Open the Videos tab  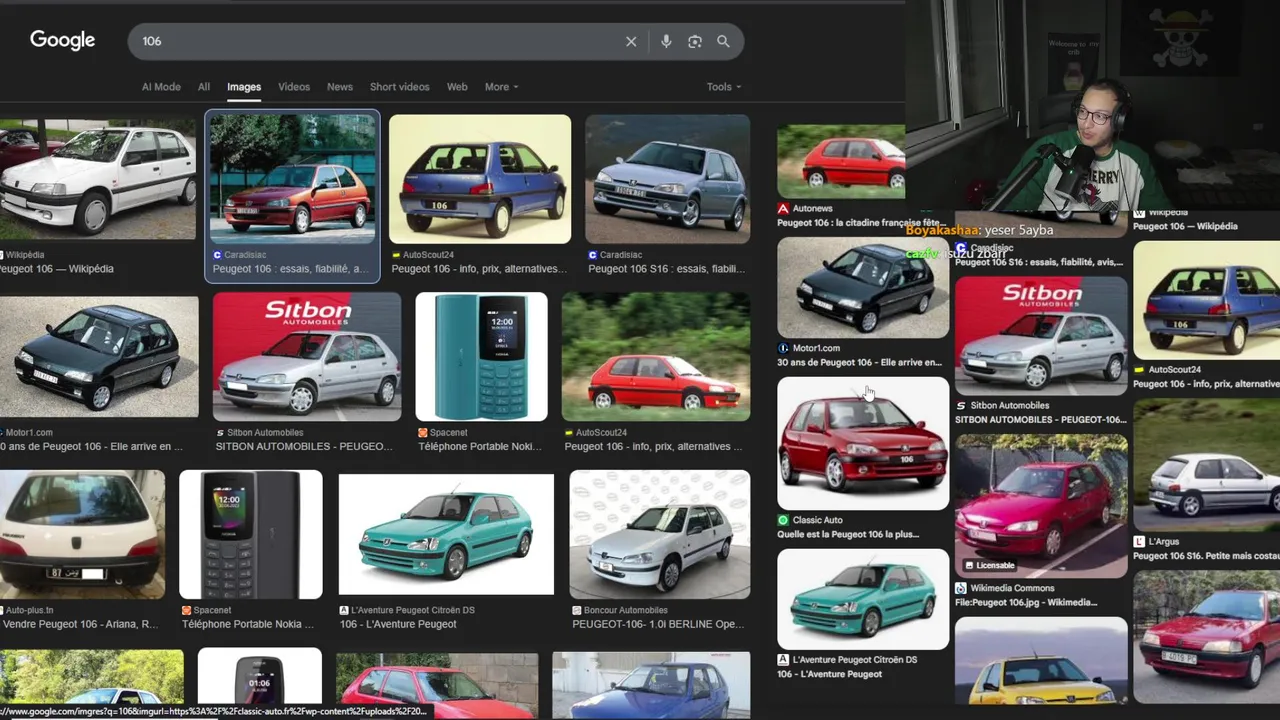[x=294, y=87]
